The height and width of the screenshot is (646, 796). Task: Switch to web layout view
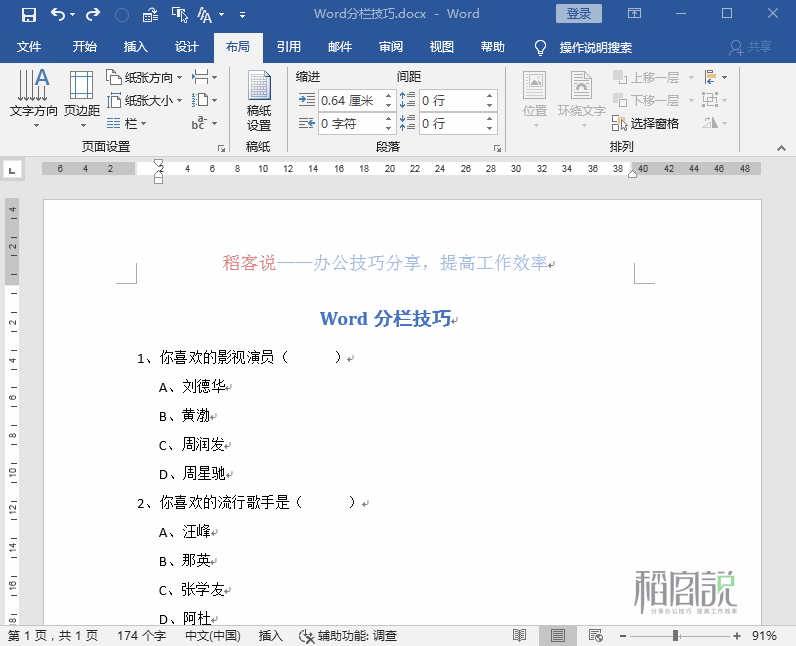click(595, 635)
